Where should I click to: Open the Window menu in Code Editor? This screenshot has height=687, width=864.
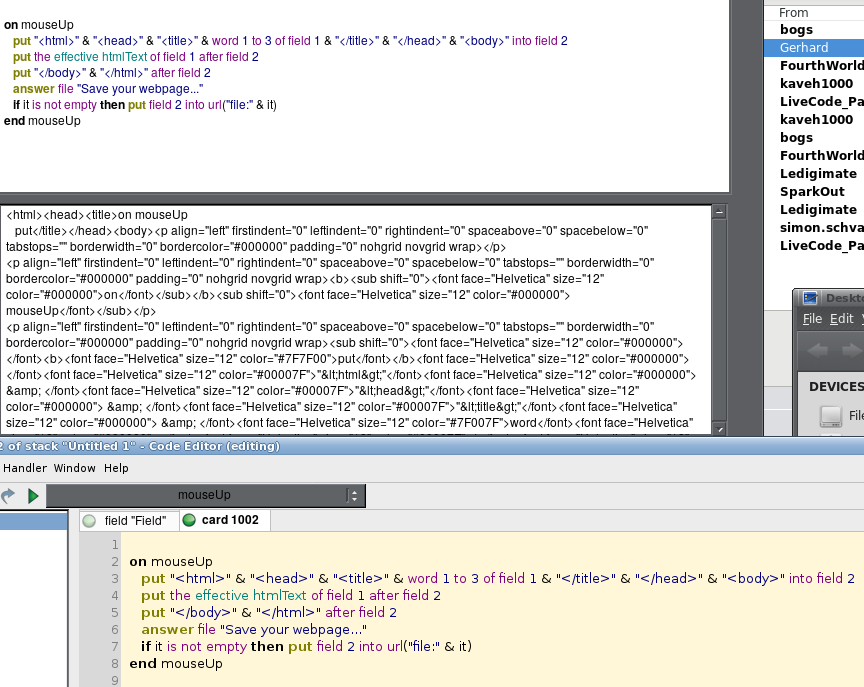(75, 468)
